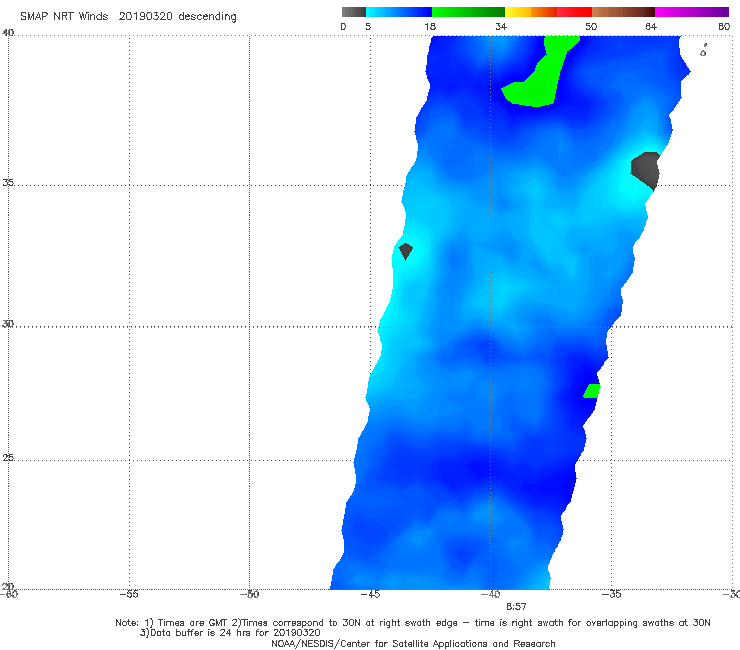
Task: Click the date '20190320' in the title
Action: (x=146, y=16)
